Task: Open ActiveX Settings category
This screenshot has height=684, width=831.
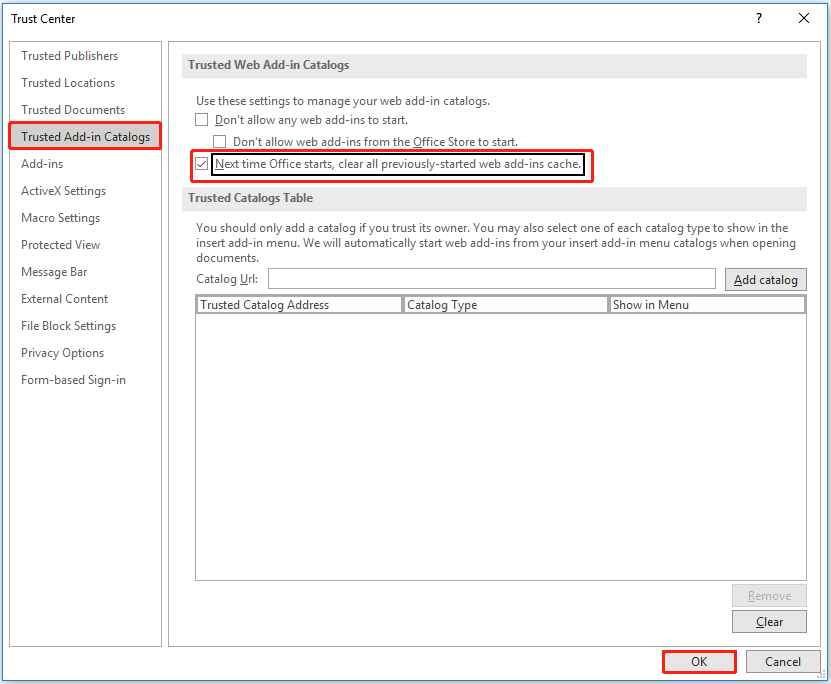Action: tap(64, 191)
